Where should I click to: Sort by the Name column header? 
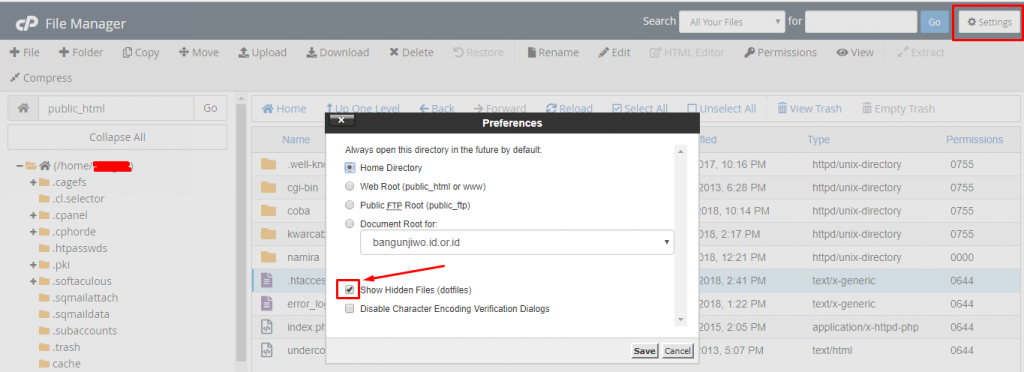(x=296, y=139)
